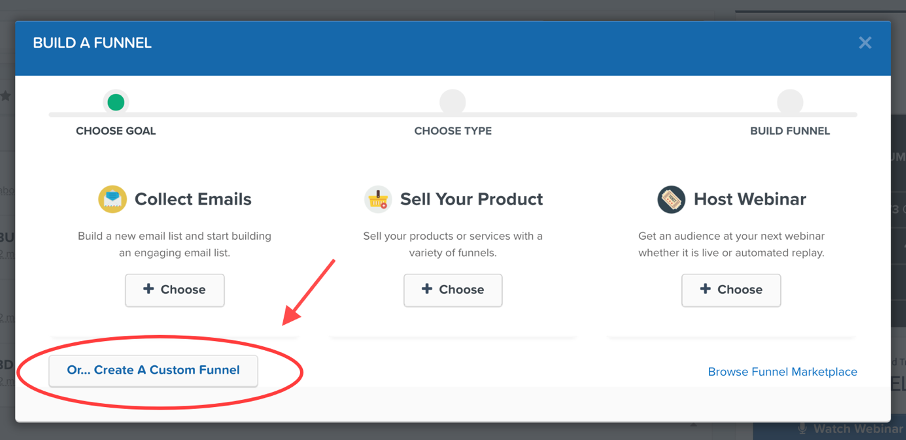Click the CHOOSE GOAL step label
Viewport: 906px width, 440px height.
(116, 131)
